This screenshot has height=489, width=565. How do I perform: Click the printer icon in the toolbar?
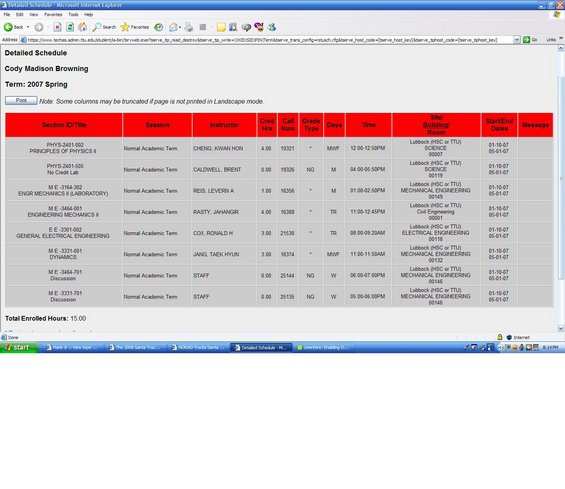pos(188,27)
